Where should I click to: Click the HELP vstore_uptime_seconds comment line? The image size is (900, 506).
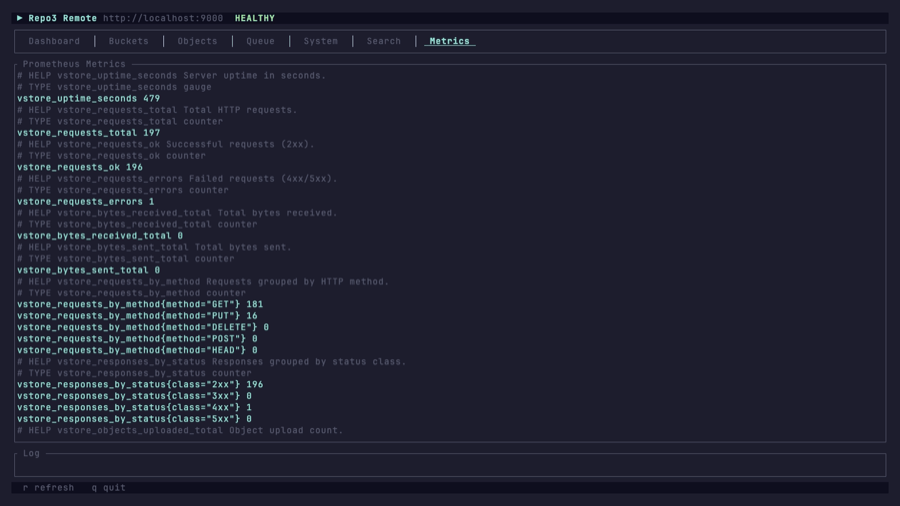tap(172, 76)
